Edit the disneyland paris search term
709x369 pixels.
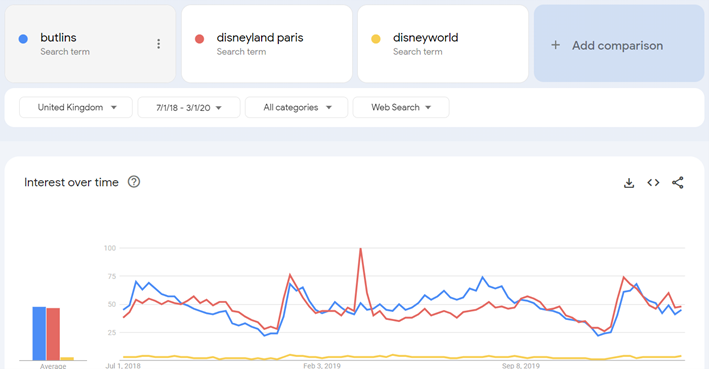click(267, 44)
